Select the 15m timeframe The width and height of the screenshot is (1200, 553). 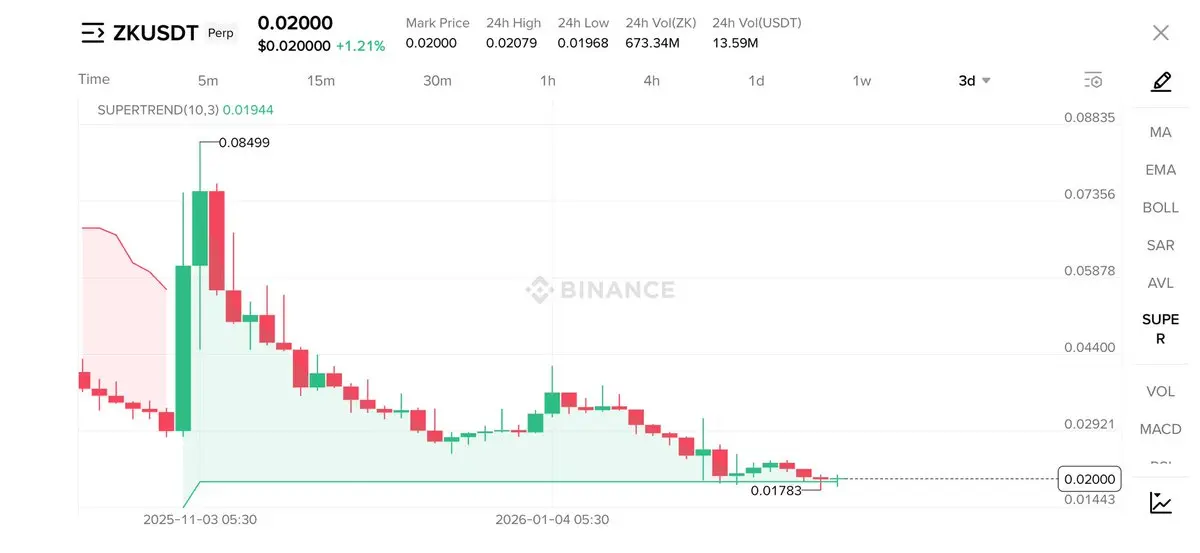click(321, 81)
